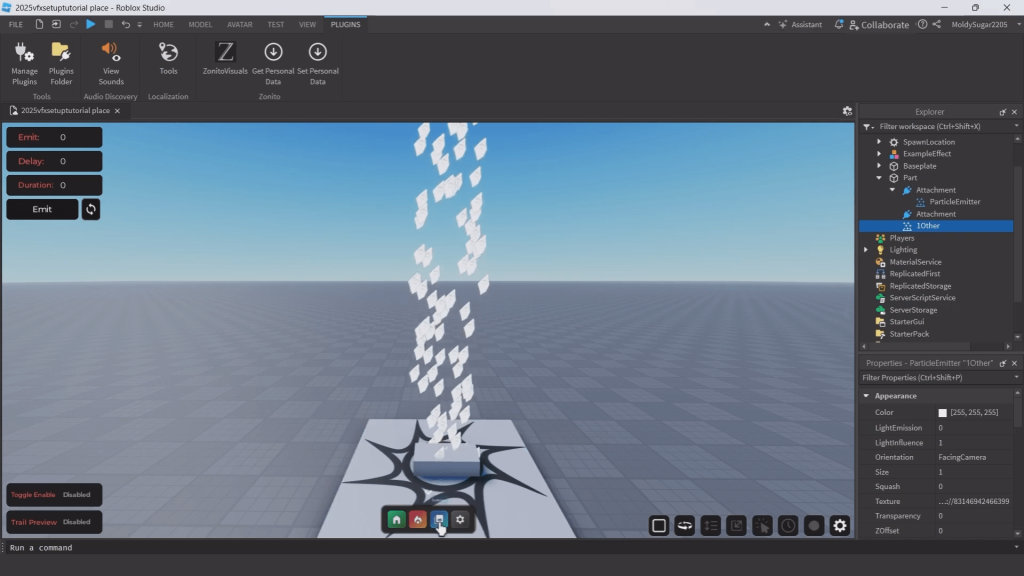
Task: Click the list spacing viewport tool
Action: pos(711,526)
